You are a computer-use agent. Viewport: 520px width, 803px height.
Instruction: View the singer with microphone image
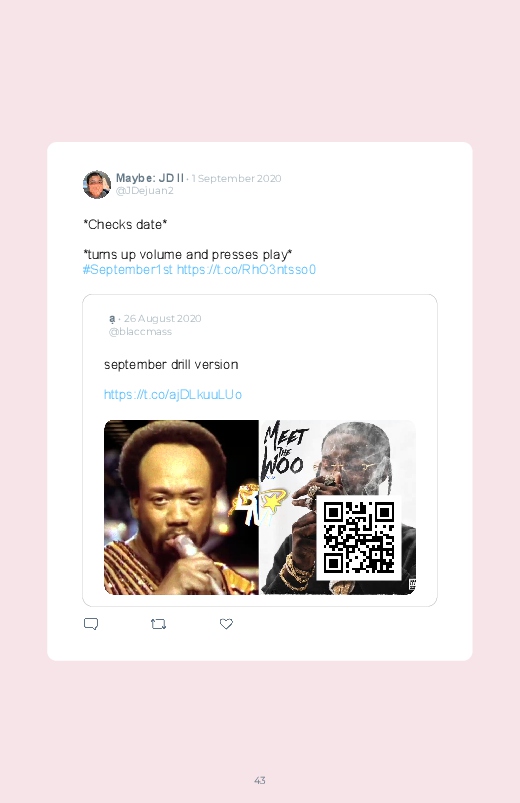point(181,508)
